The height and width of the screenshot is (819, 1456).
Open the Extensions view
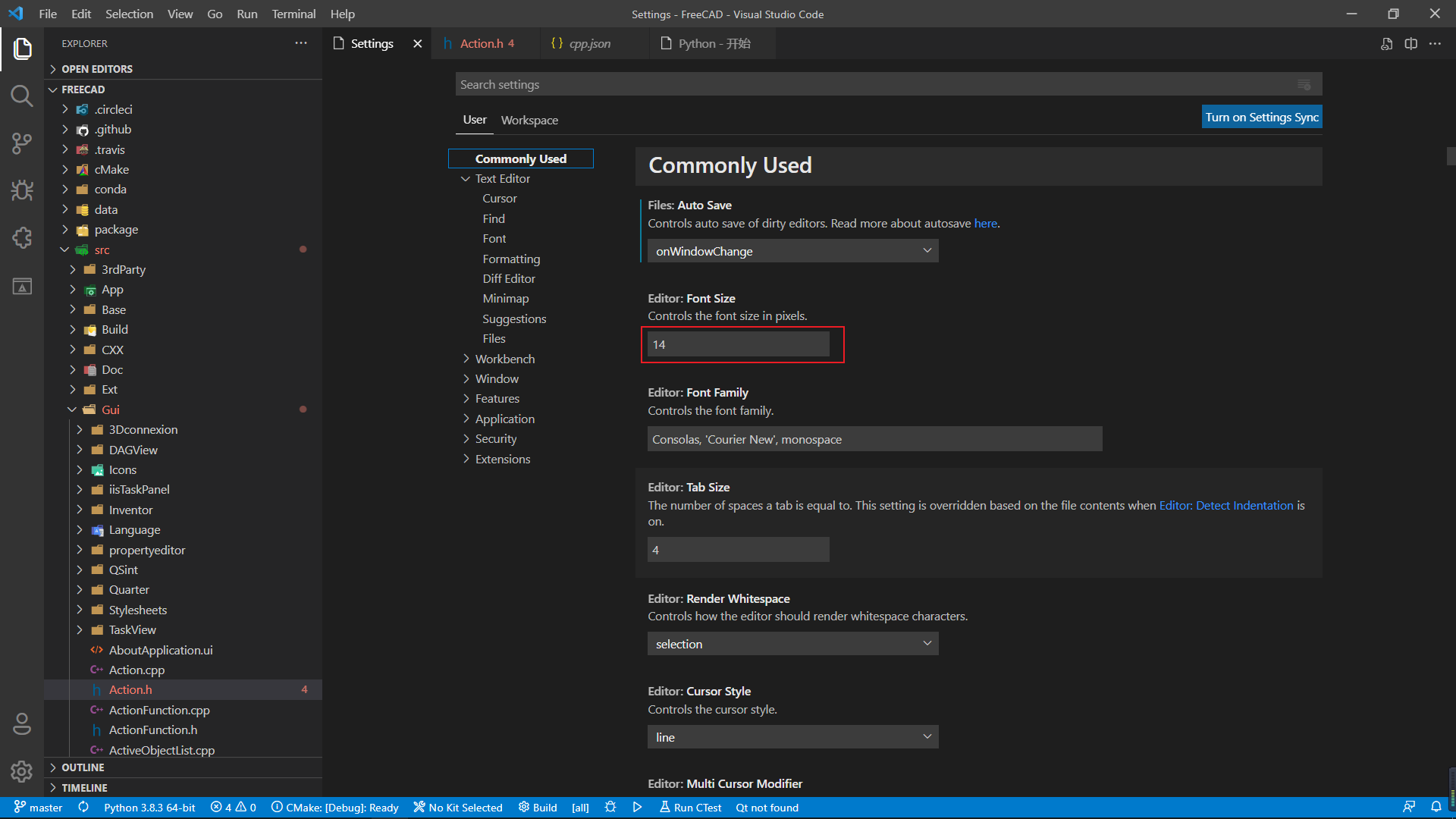[x=22, y=238]
